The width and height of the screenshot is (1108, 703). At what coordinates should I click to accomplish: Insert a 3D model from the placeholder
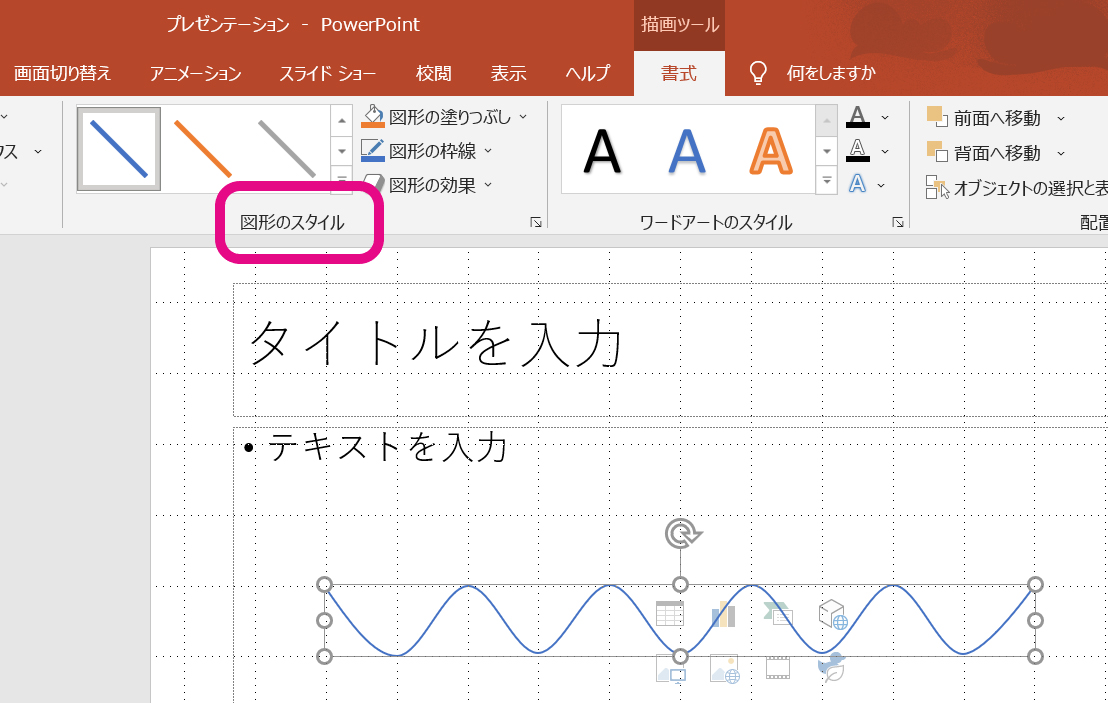832,614
